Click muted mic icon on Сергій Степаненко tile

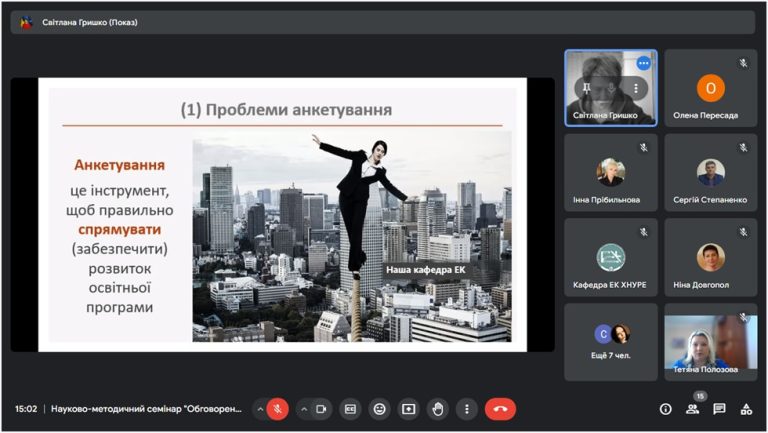click(x=744, y=147)
